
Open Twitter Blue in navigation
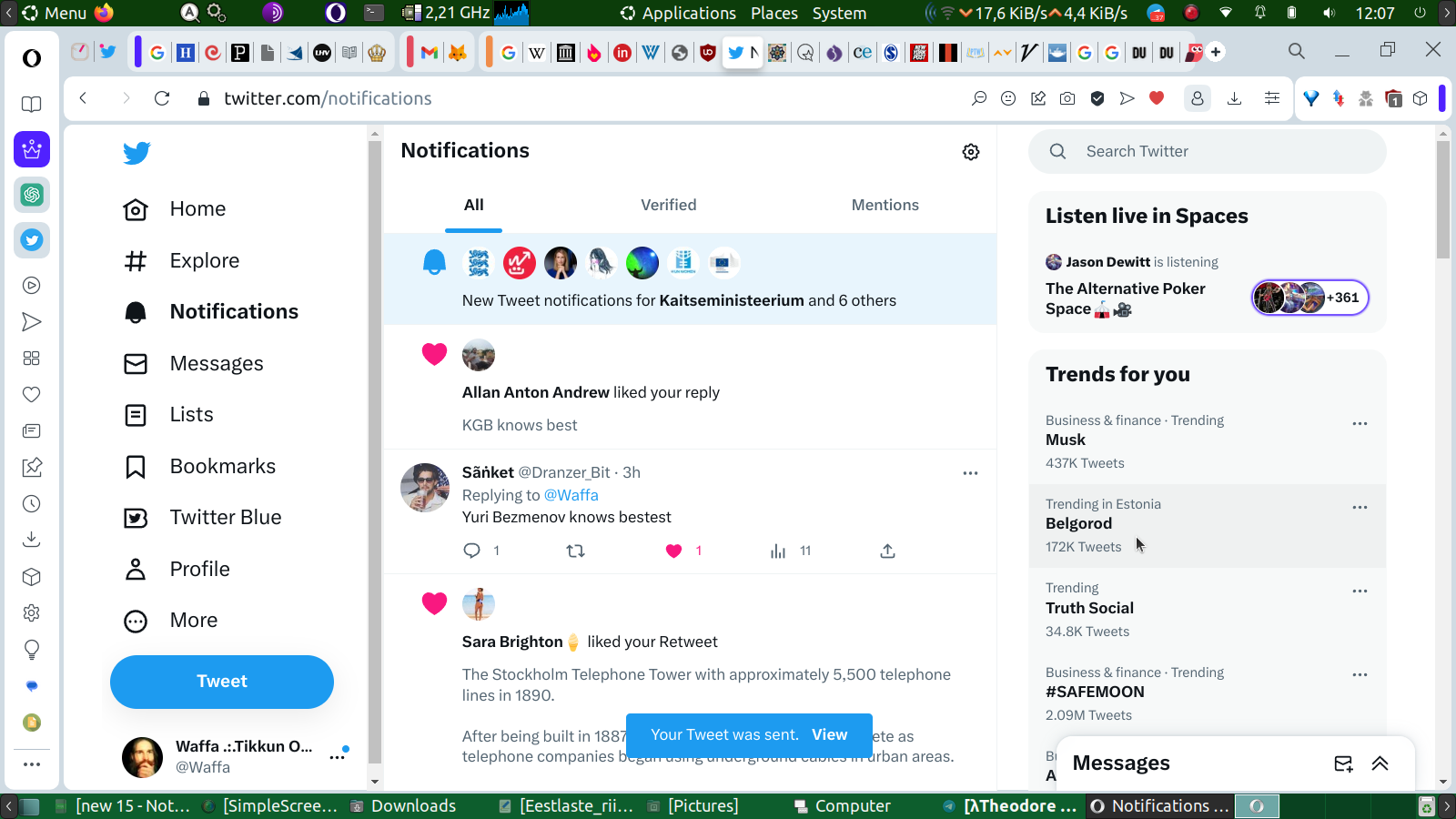pos(203,518)
